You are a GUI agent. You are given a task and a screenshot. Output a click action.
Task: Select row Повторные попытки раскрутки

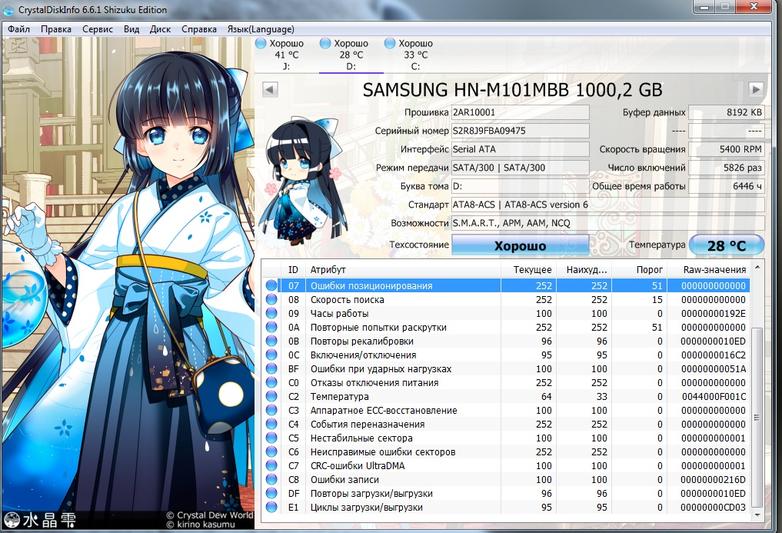[x=506, y=327]
